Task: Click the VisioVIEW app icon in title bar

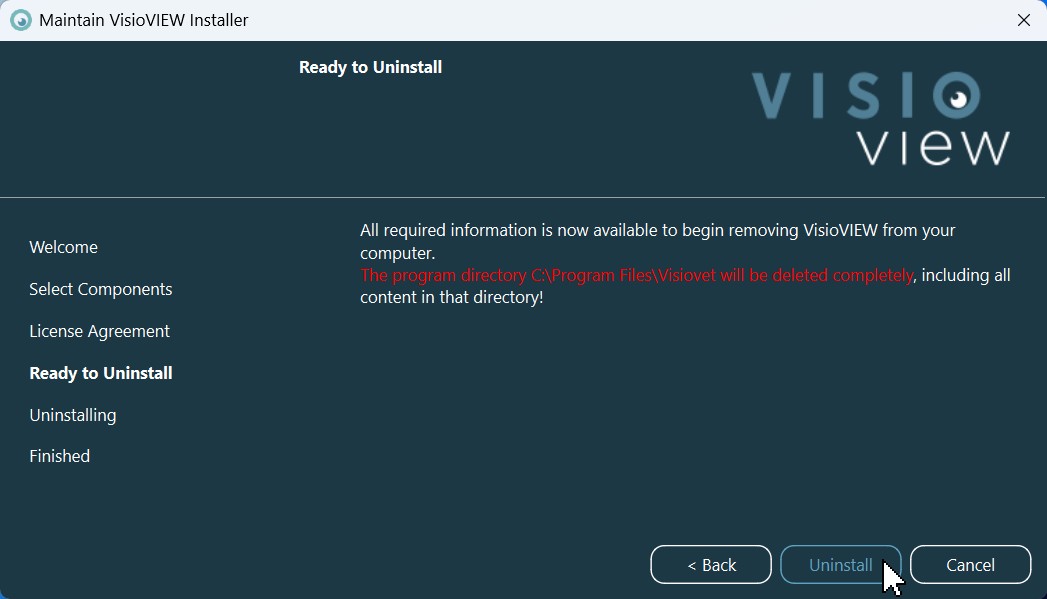Action: click(20, 20)
